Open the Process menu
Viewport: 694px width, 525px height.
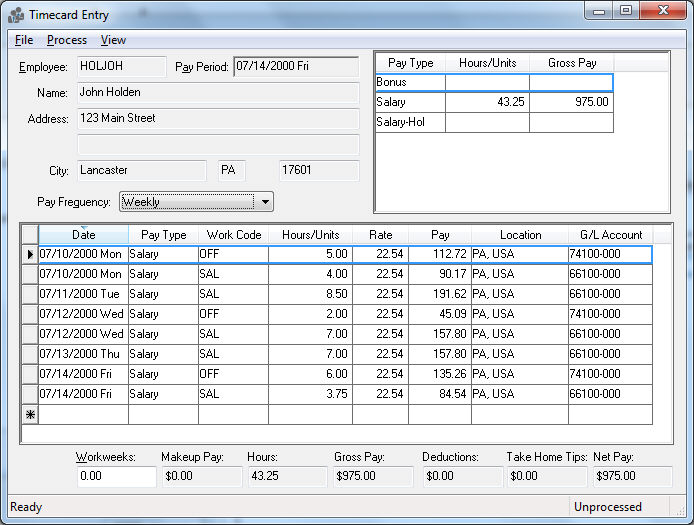66,40
